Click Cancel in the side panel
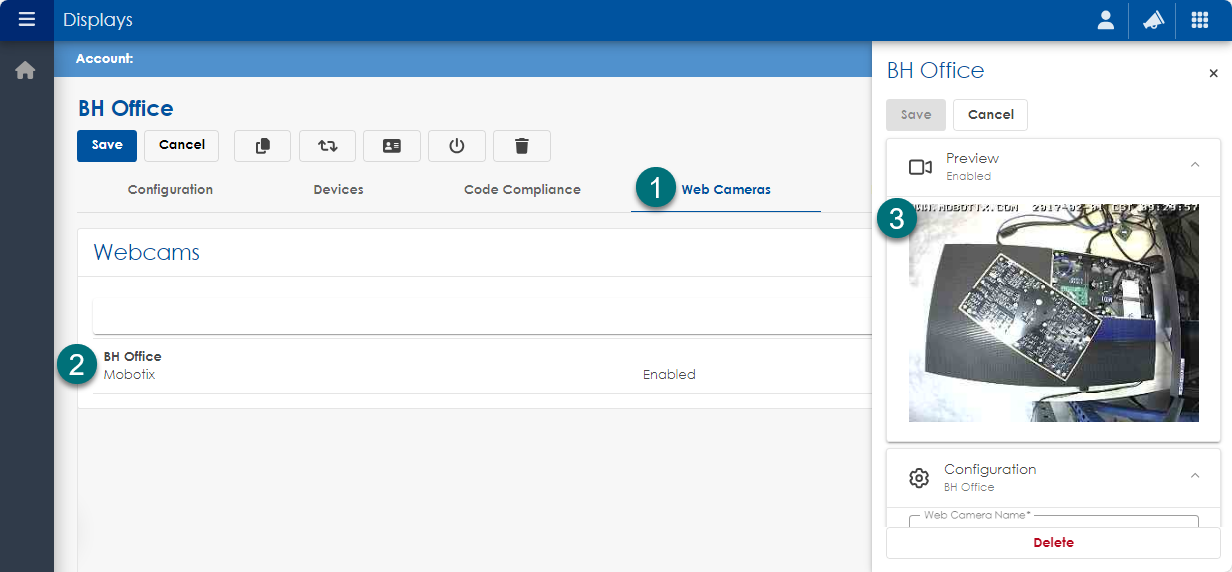 990,115
